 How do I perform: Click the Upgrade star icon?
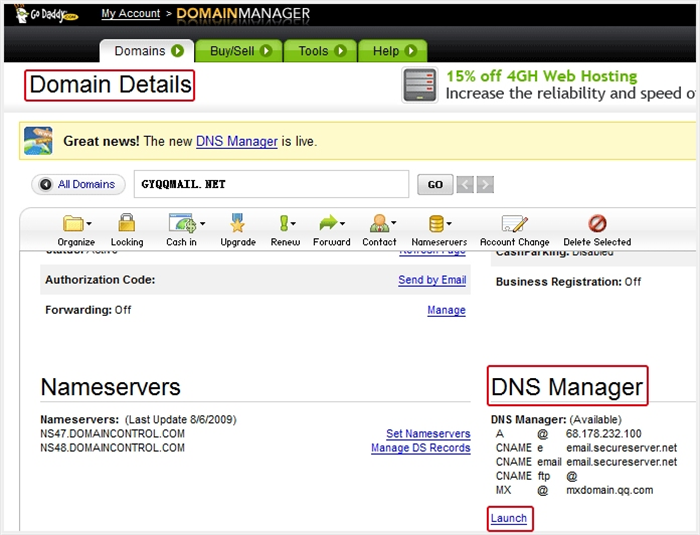[x=237, y=224]
